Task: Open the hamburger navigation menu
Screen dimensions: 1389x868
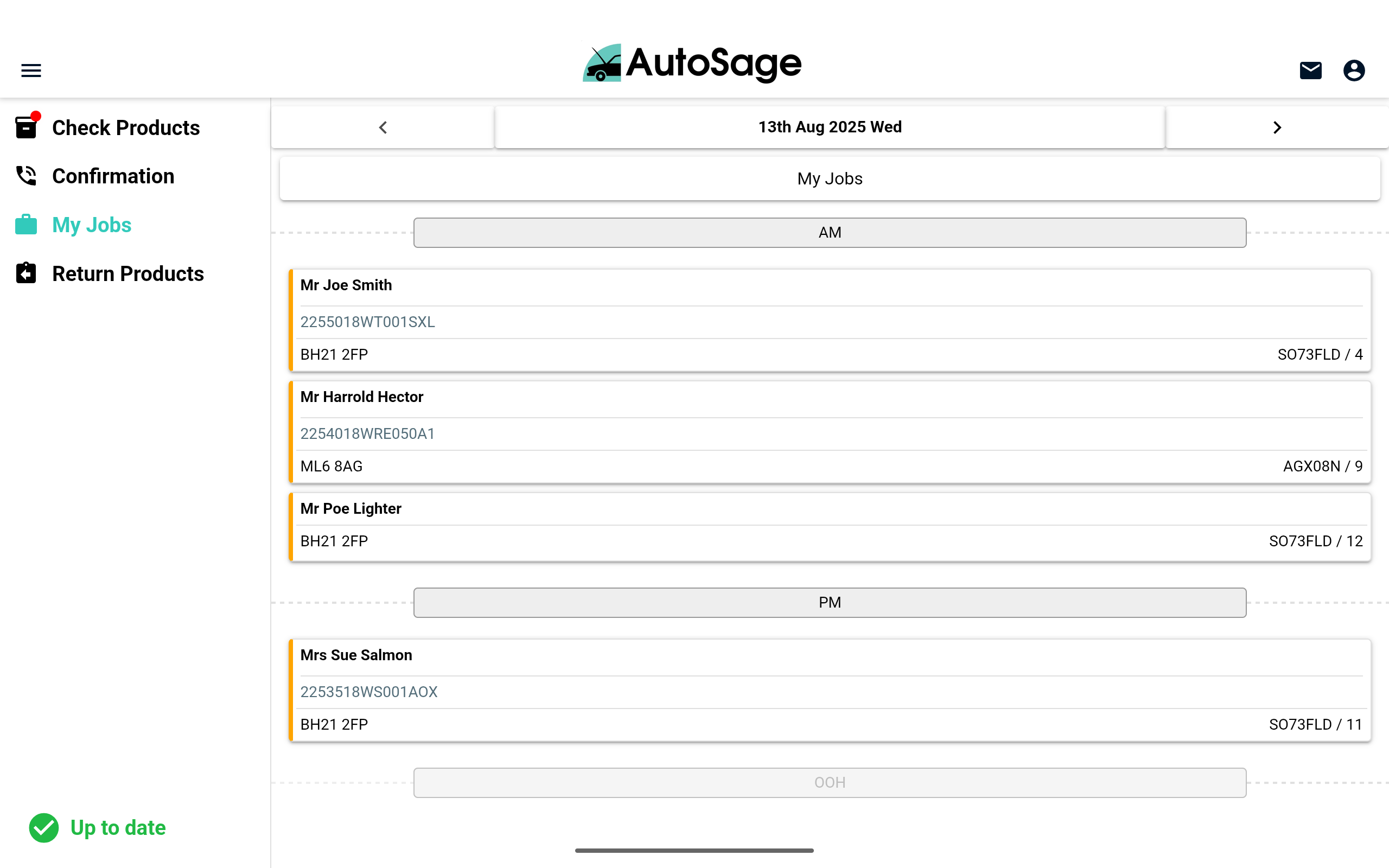Action: point(30,69)
